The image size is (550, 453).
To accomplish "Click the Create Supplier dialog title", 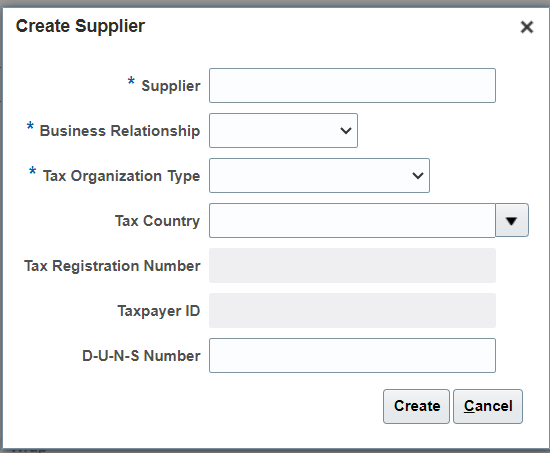I will point(80,26).
